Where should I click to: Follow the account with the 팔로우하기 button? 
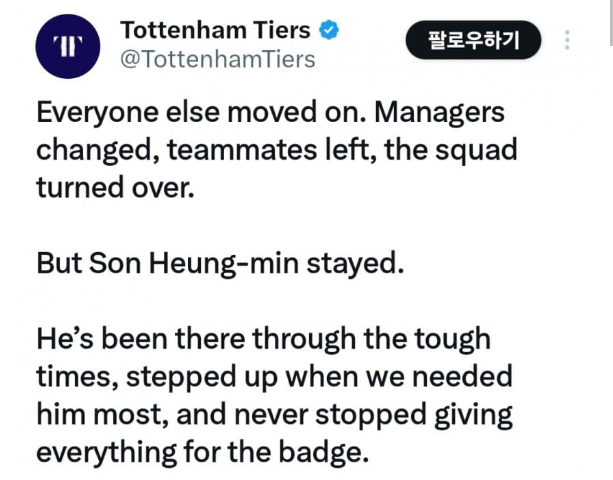click(473, 40)
